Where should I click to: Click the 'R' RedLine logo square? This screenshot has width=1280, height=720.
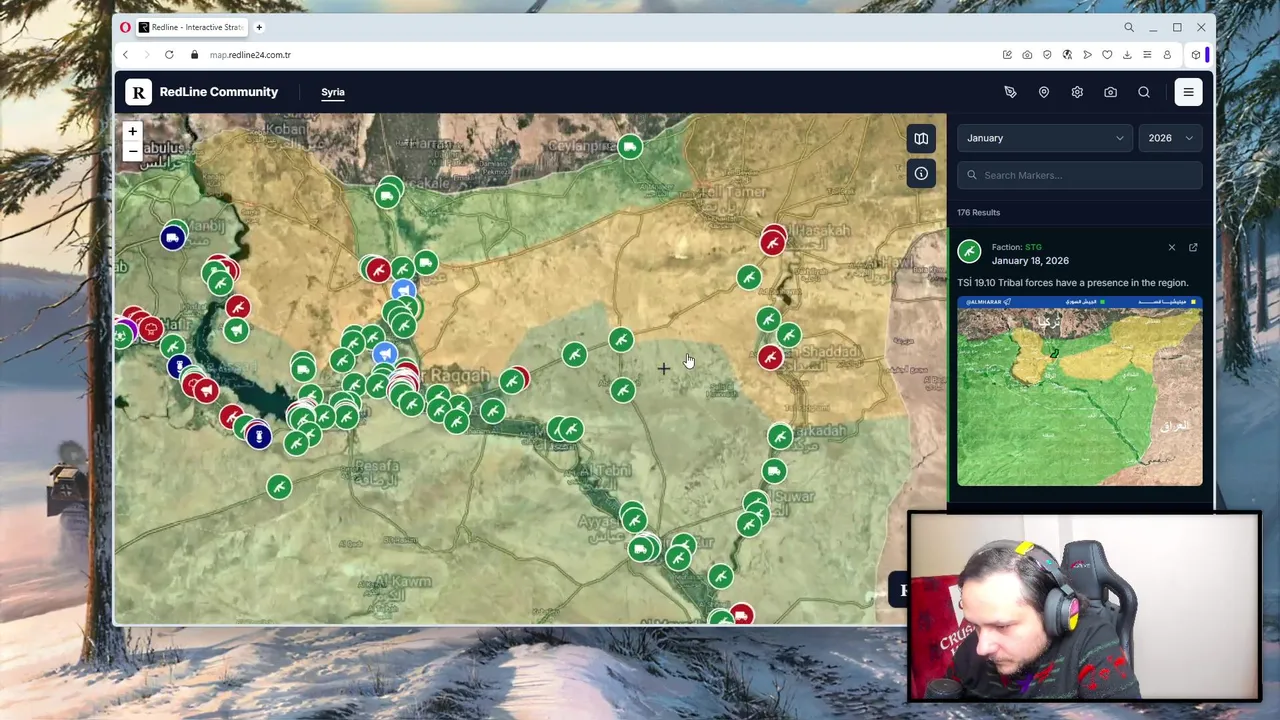click(138, 92)
